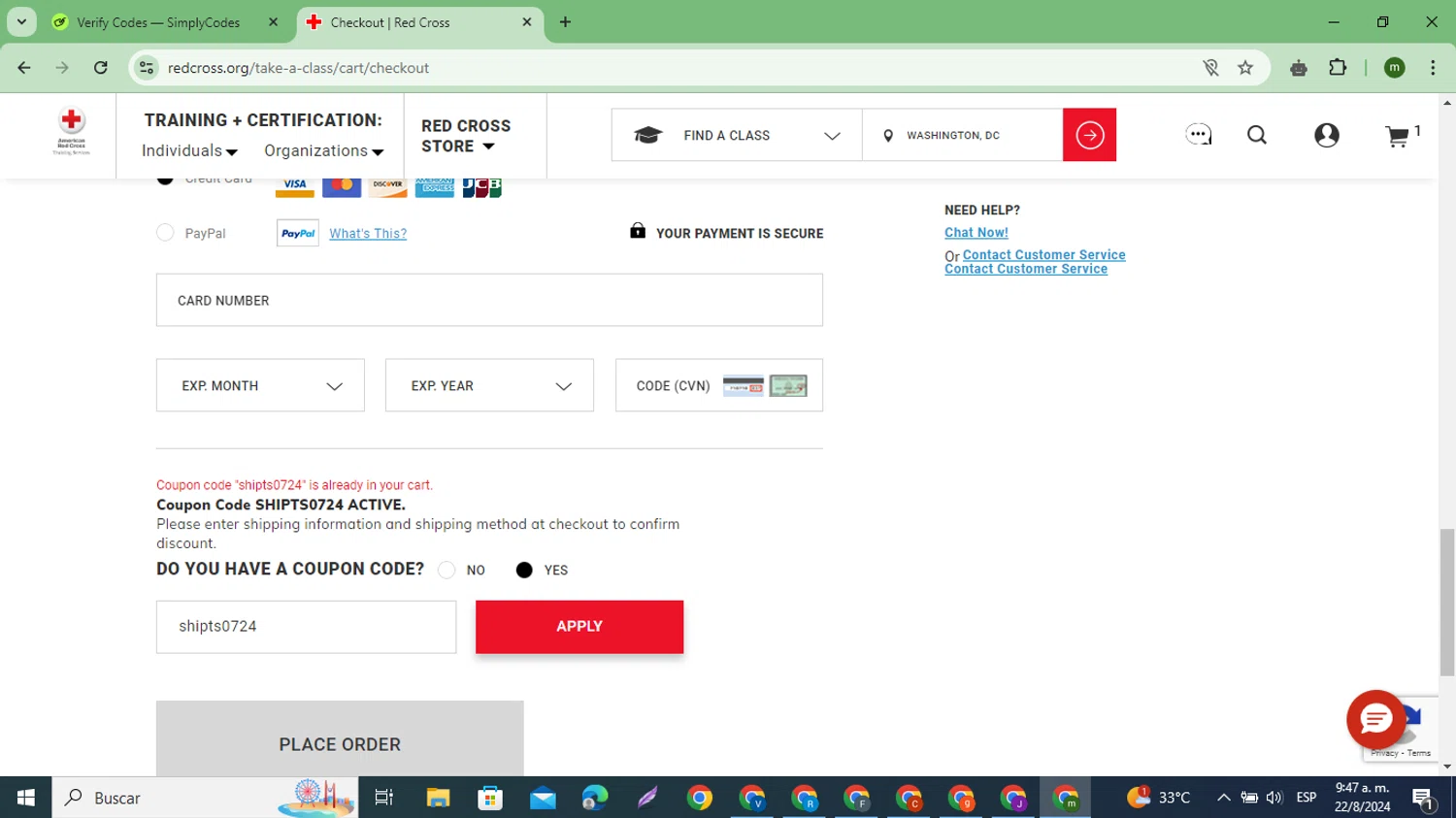Click the red arrow location submit button
The height and width of the screenshot is (818, 1456).
[x=1089, y=135]
